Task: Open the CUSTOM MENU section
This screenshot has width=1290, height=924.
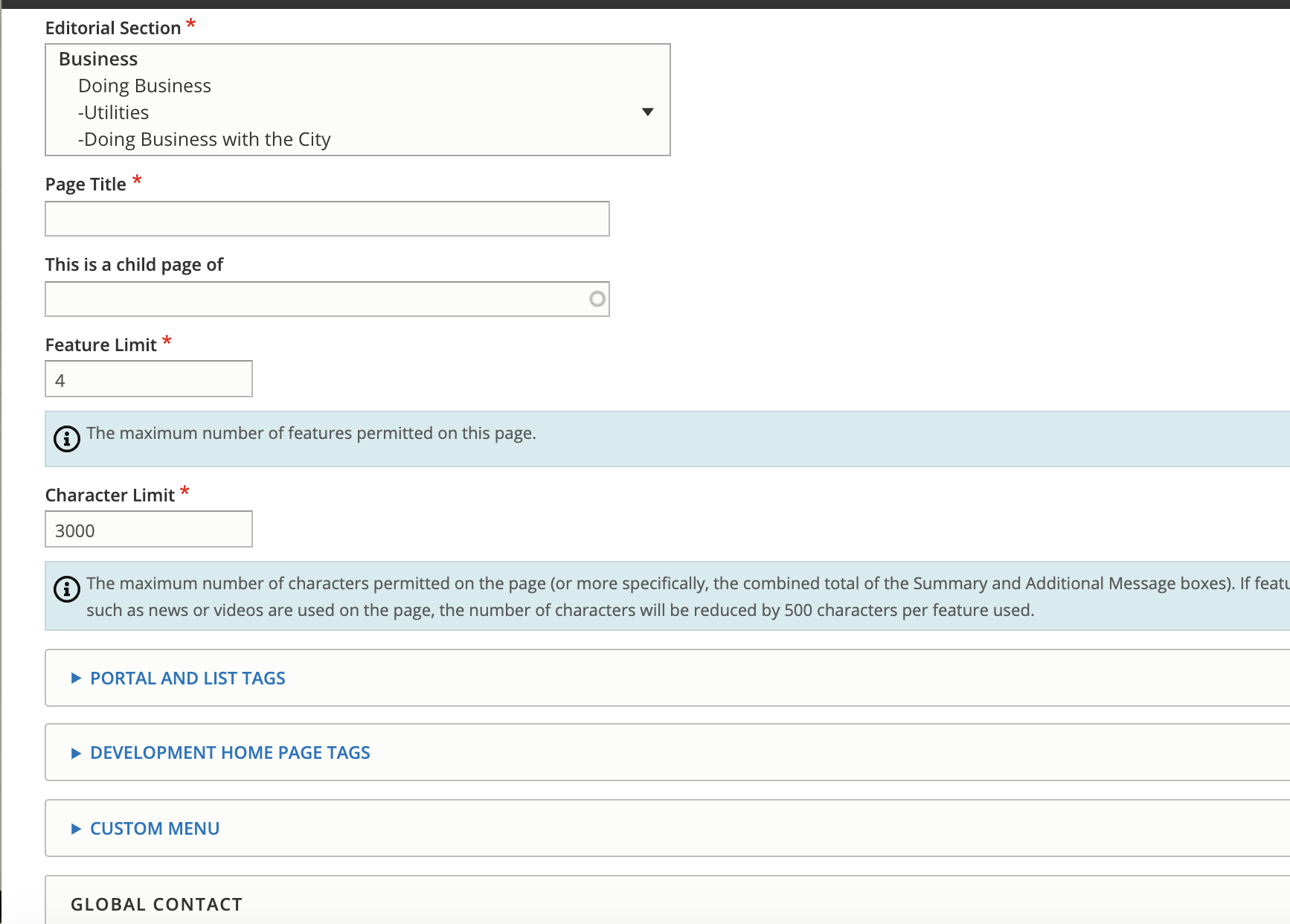Action: [154, 828]
